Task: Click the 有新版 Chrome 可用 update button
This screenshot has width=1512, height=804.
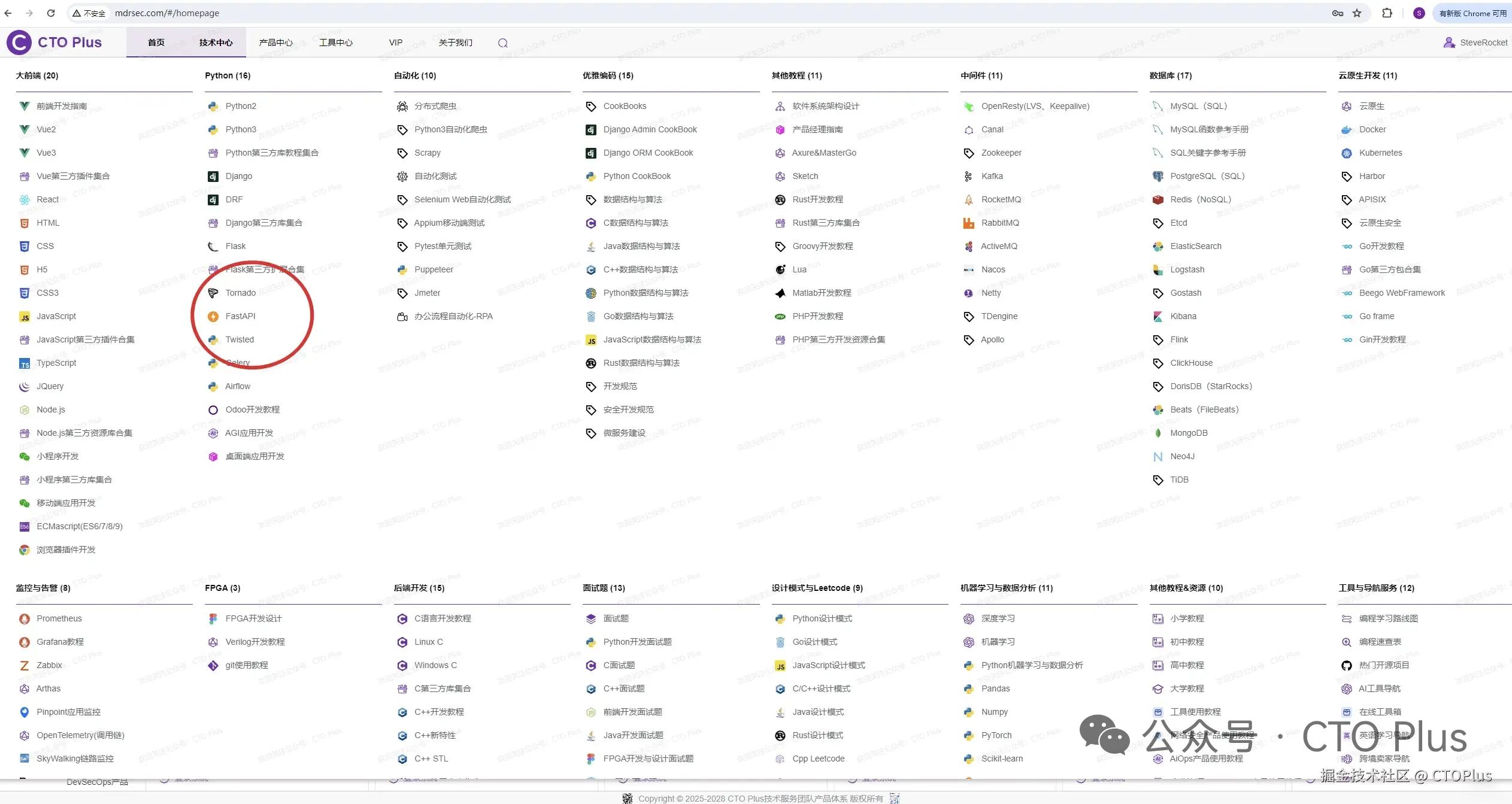Action: 1472,13
